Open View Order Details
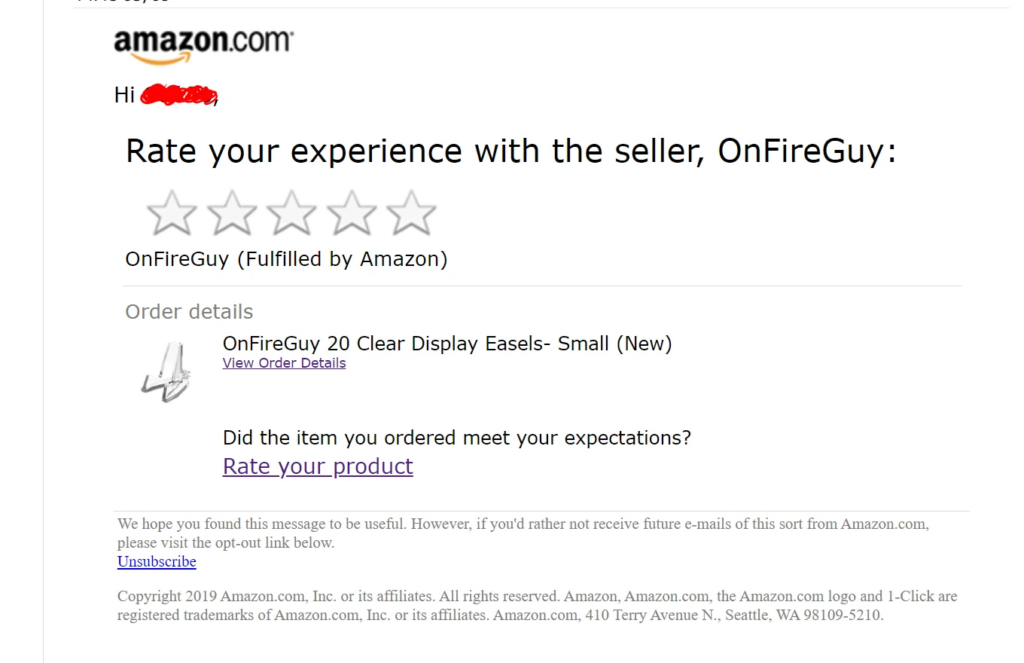Screen dimensions: 1024x663 click(283, 362)
